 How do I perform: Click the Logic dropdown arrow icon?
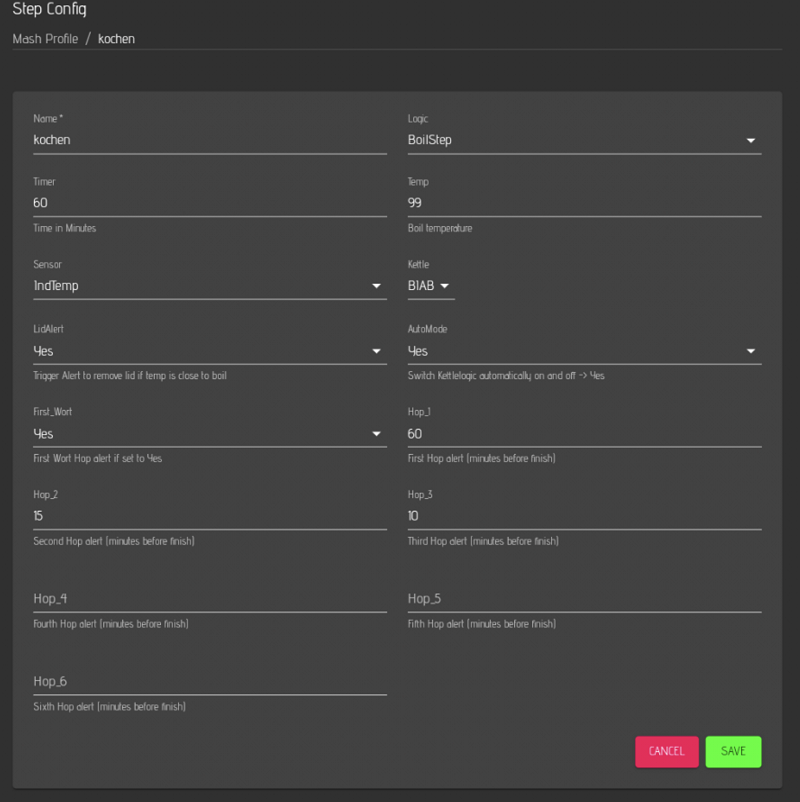click(751, 141)
